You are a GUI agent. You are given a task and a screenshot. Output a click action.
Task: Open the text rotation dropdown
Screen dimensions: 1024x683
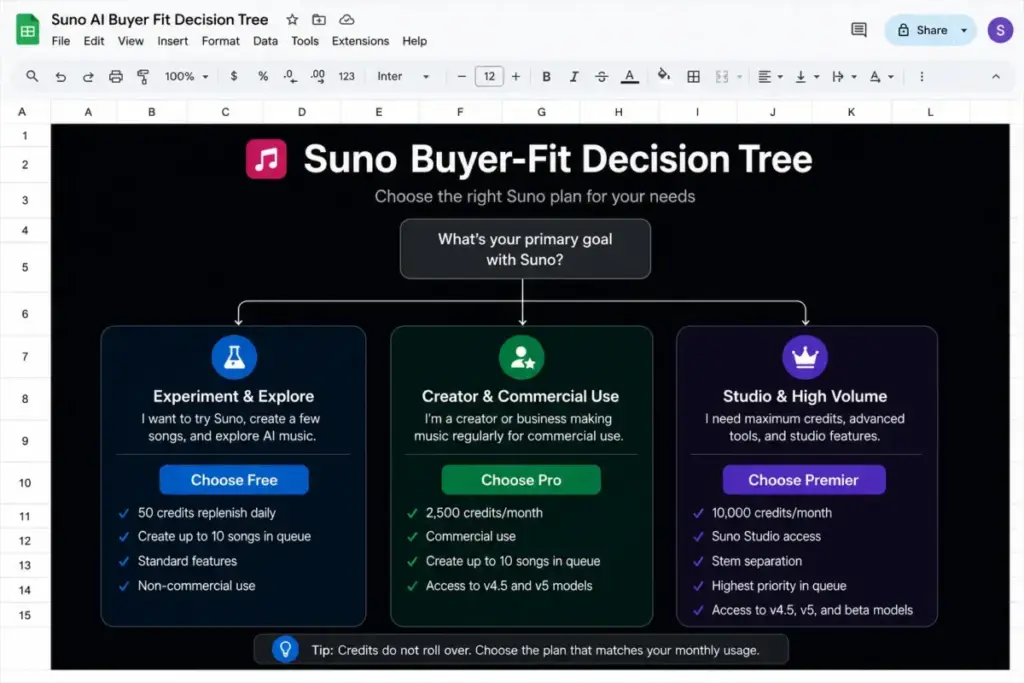[881, 76]
